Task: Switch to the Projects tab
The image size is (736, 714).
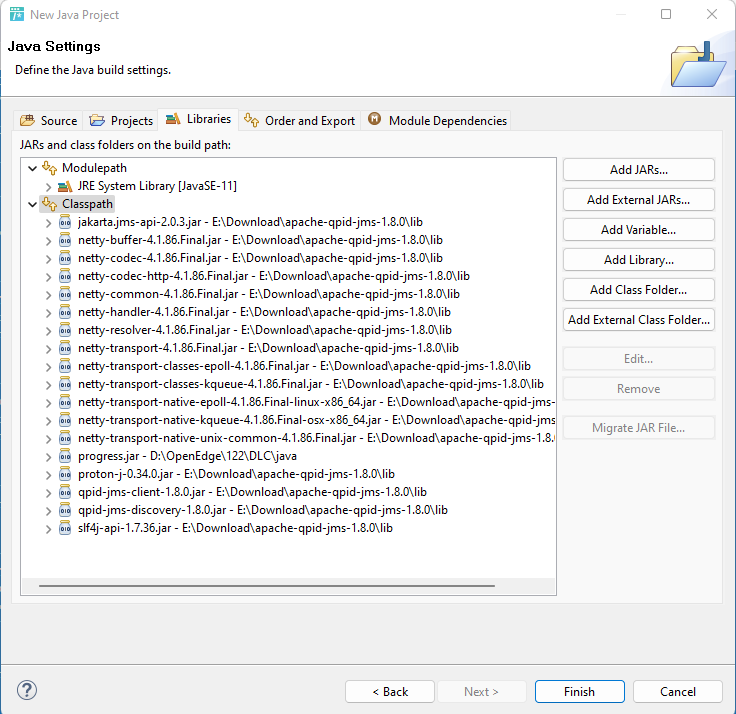Action: point(122,121)
